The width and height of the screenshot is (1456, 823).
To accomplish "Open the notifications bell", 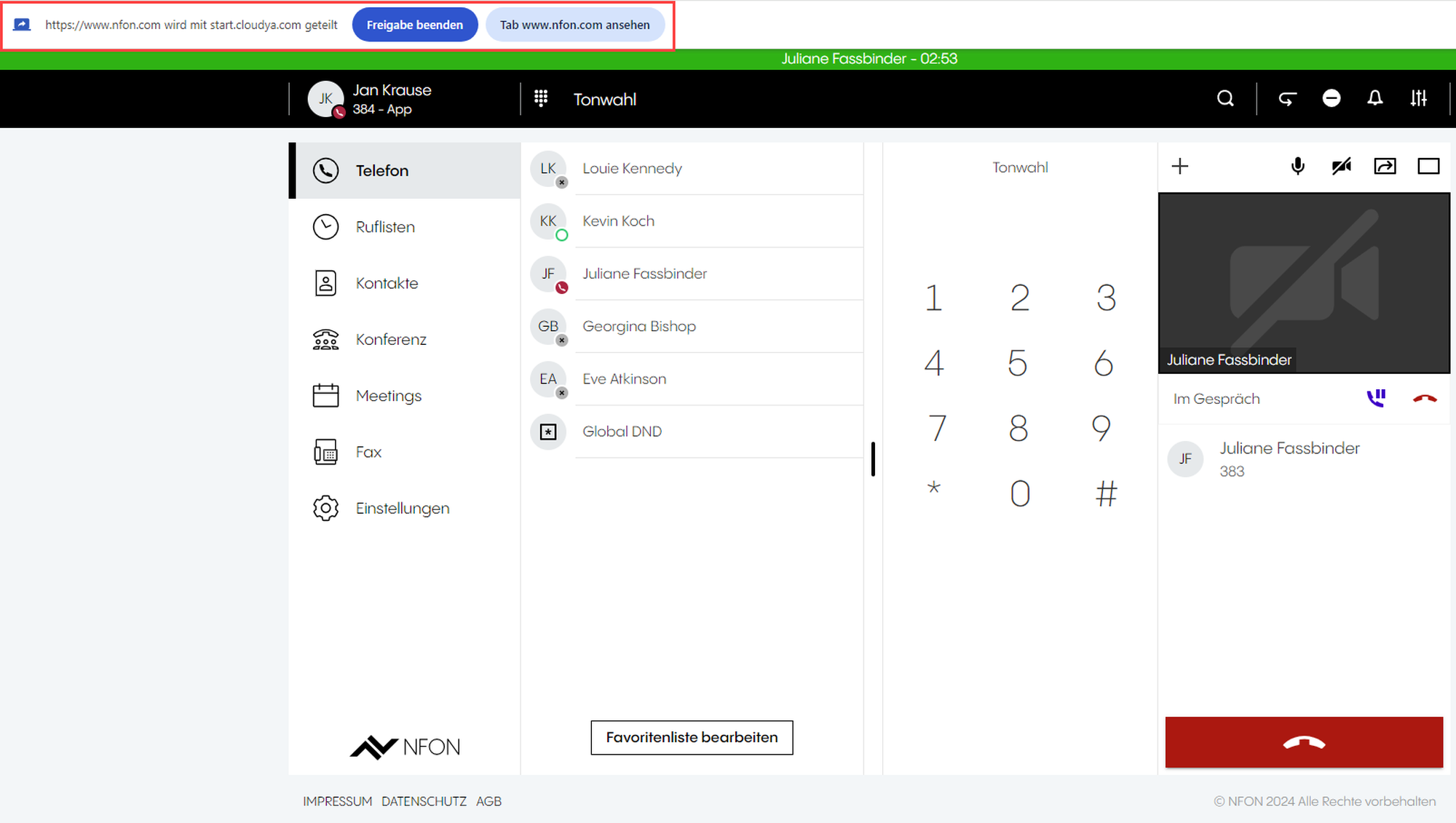I will (x=1374, y=98).
